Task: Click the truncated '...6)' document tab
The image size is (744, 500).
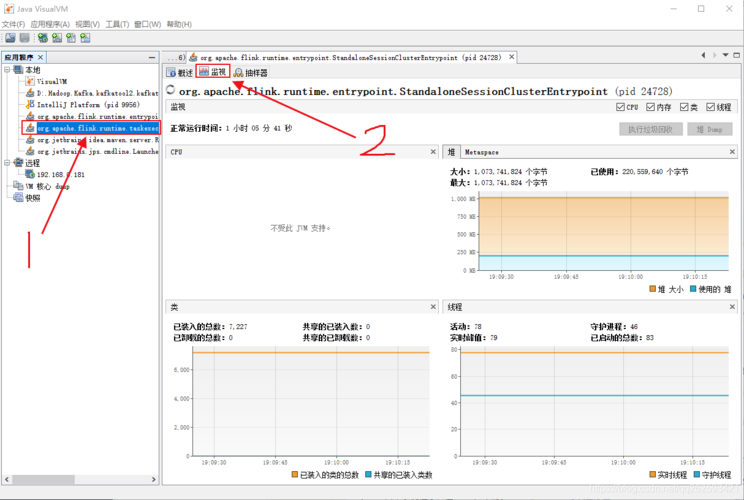Action: 175,57
